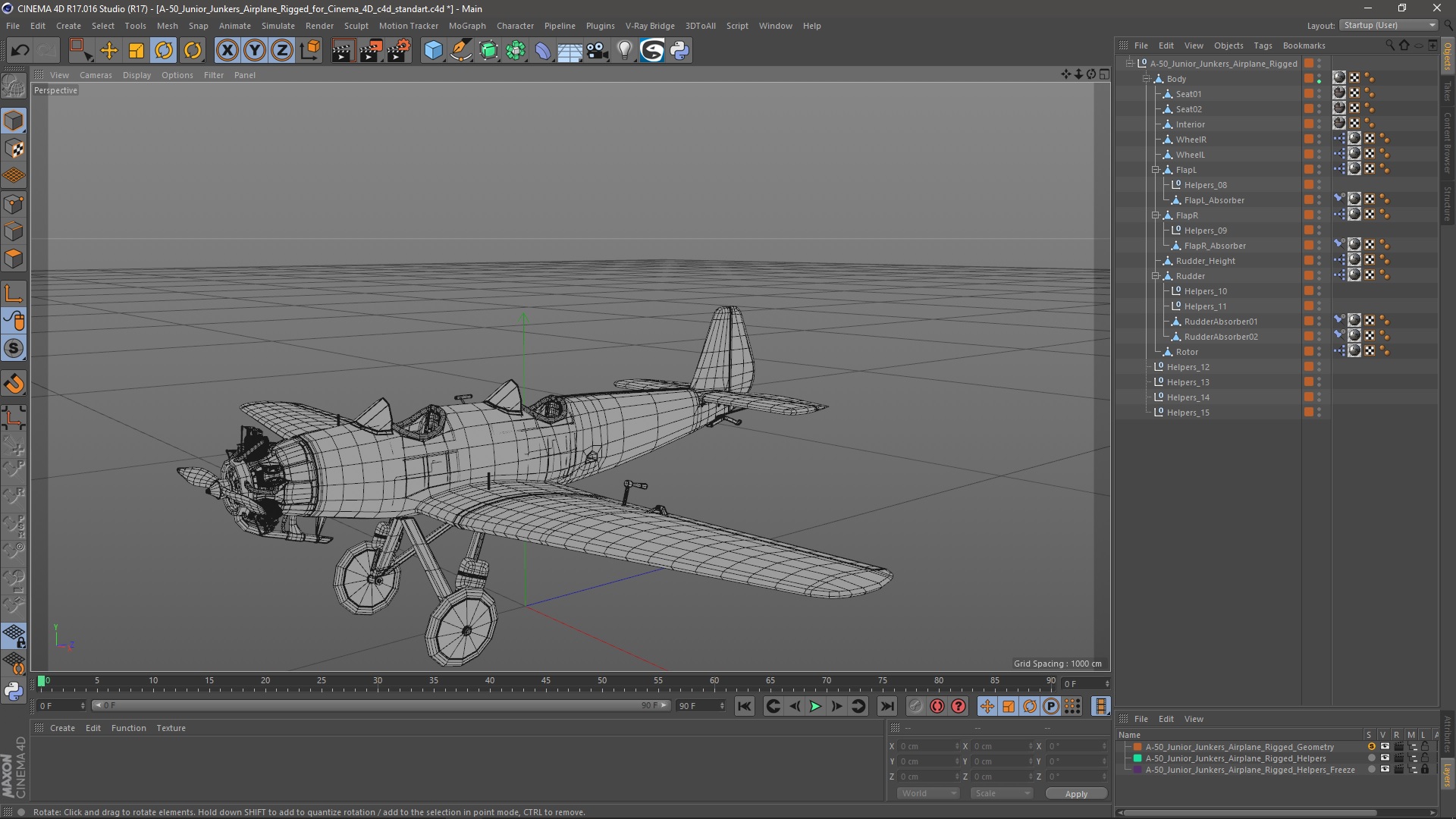Open the Simulate menu
Screen dimensions: 1456x819
tap(278, 26)
